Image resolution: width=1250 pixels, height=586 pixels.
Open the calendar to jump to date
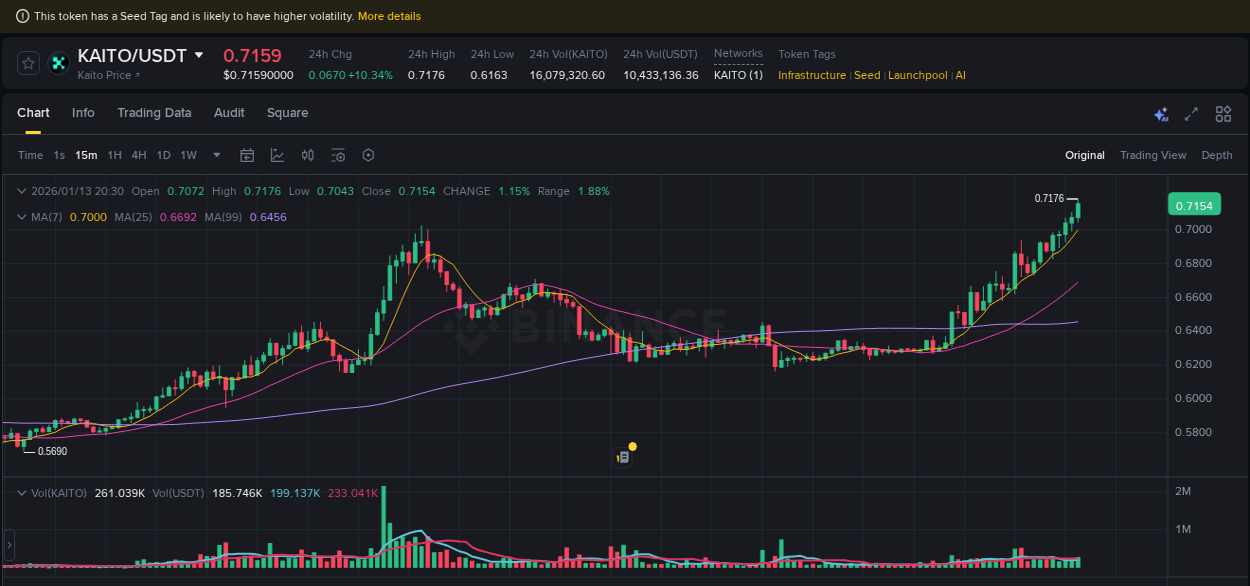pos(247,155)
